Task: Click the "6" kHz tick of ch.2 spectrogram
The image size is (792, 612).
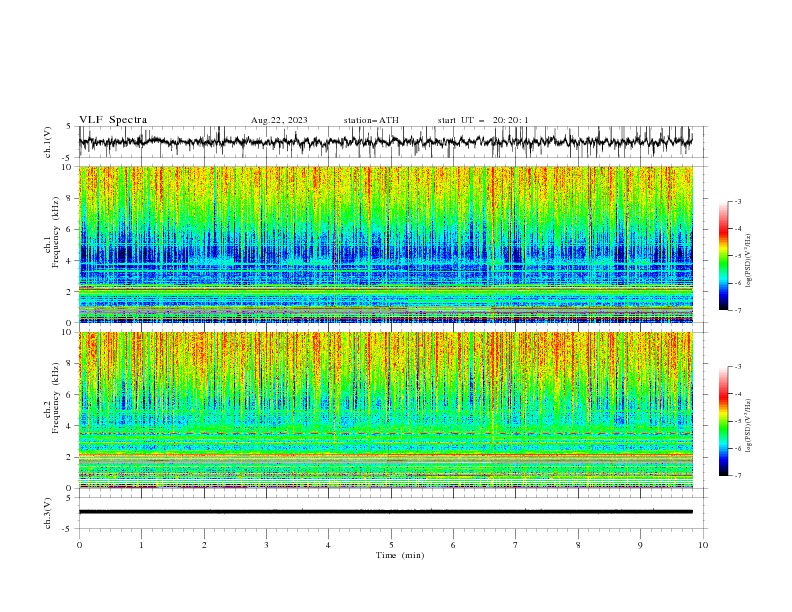Action: pyautogui.click(x=70, y=395)
